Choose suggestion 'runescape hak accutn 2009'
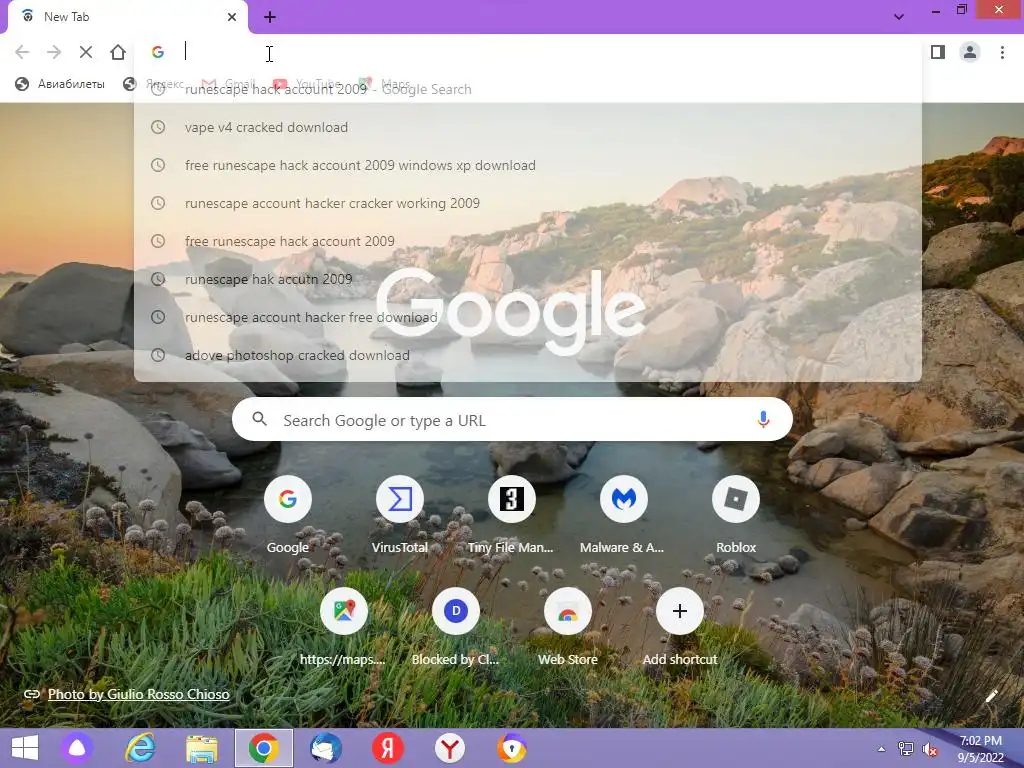The width and height of the screenshot is (1024, 768). [528, 279]
